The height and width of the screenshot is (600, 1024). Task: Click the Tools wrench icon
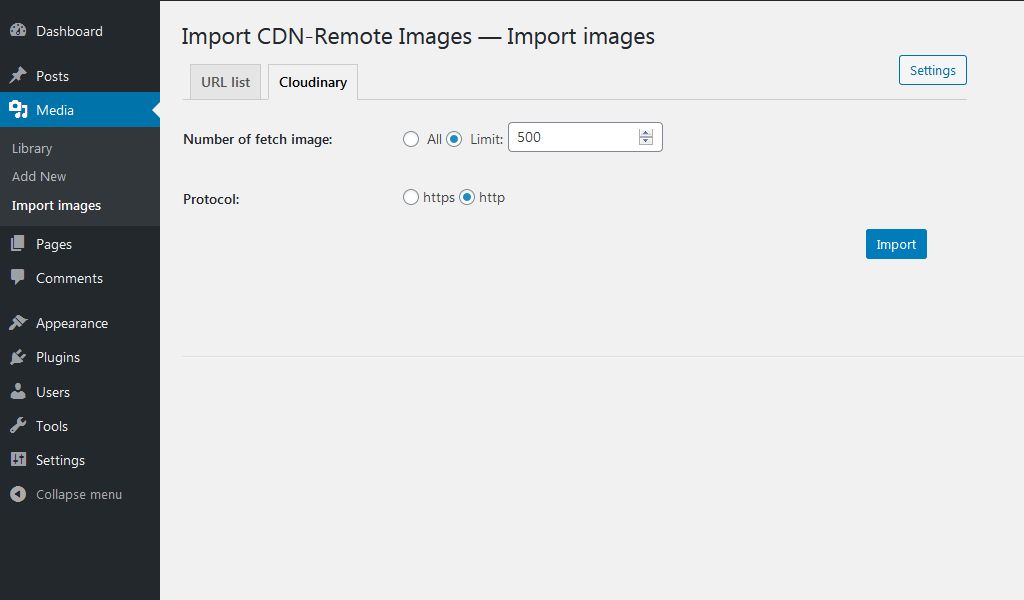coord(18,426)
